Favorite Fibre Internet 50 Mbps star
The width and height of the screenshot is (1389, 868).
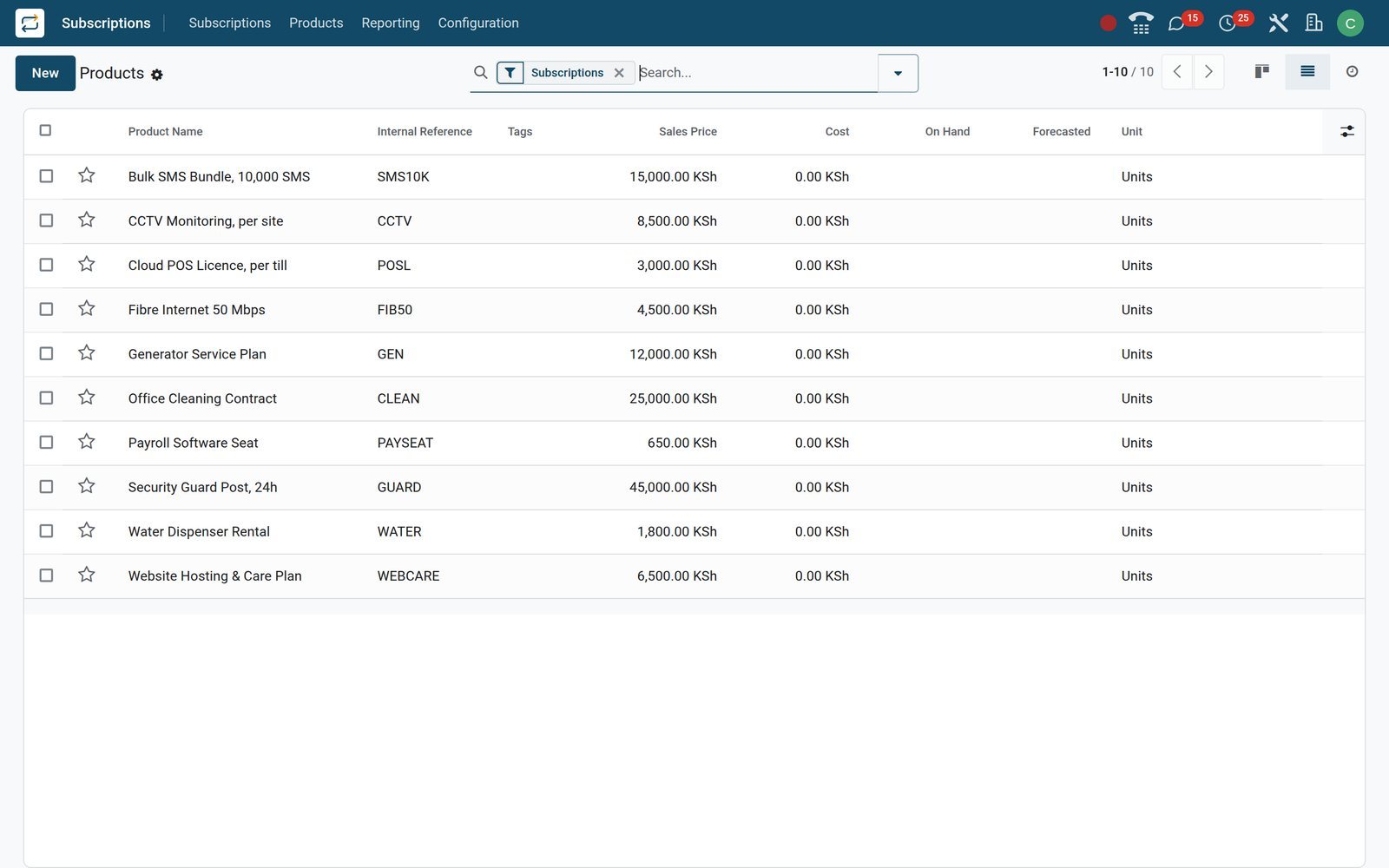point(87,308)
